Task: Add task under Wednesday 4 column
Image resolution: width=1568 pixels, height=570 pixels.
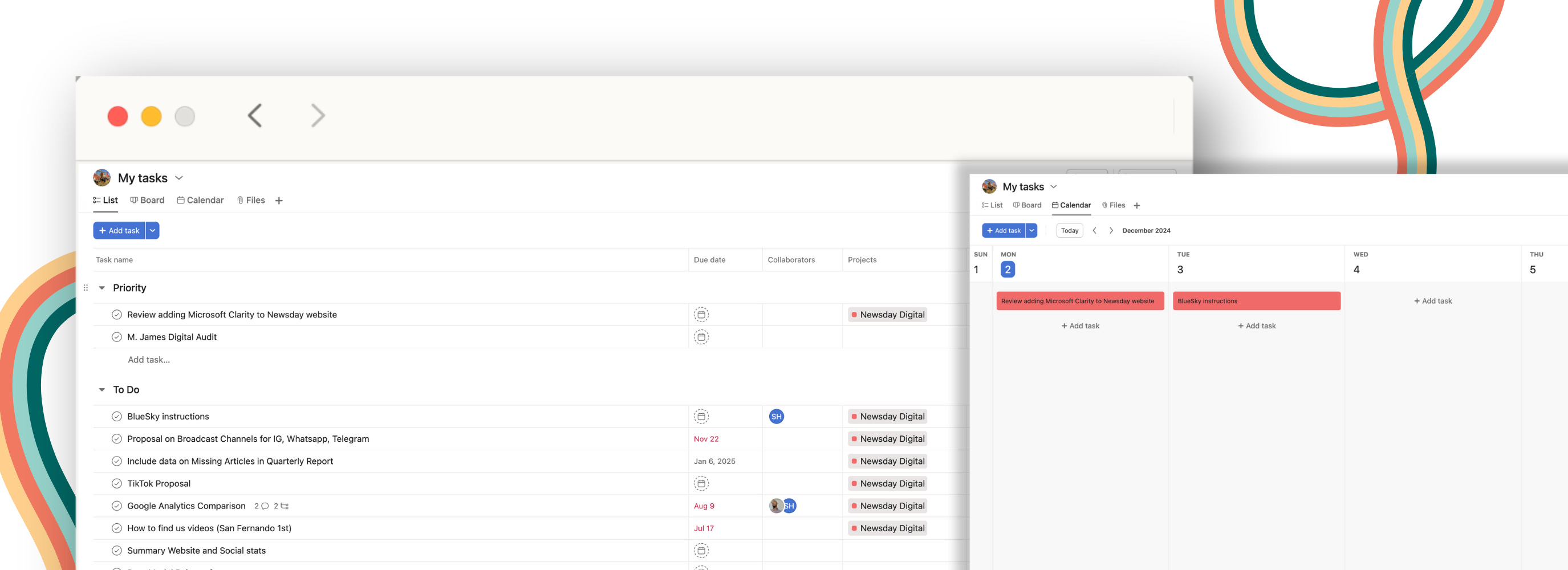Action: click(1433, 301)
